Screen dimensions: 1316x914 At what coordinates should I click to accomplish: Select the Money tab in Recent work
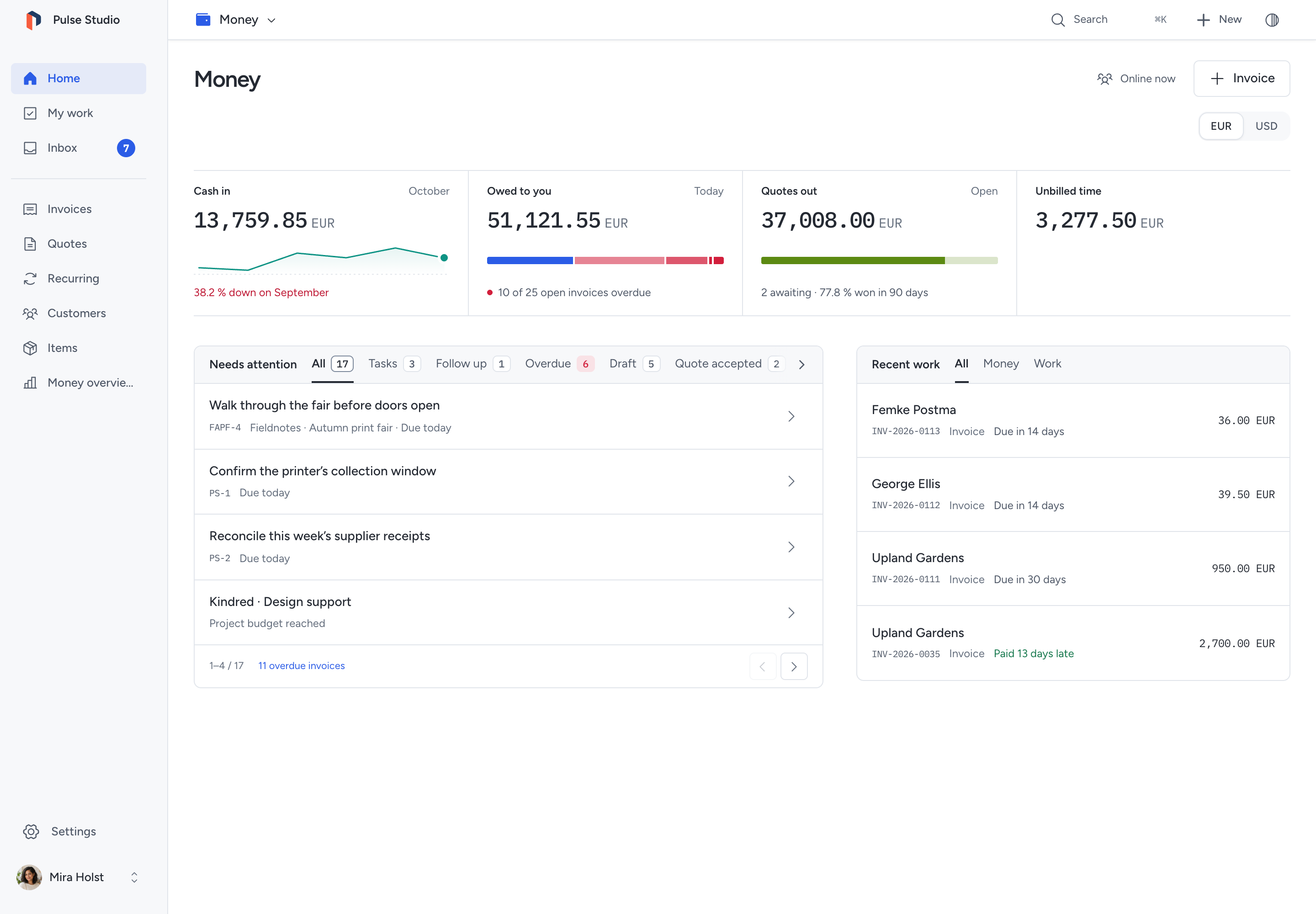[1000, 364]
